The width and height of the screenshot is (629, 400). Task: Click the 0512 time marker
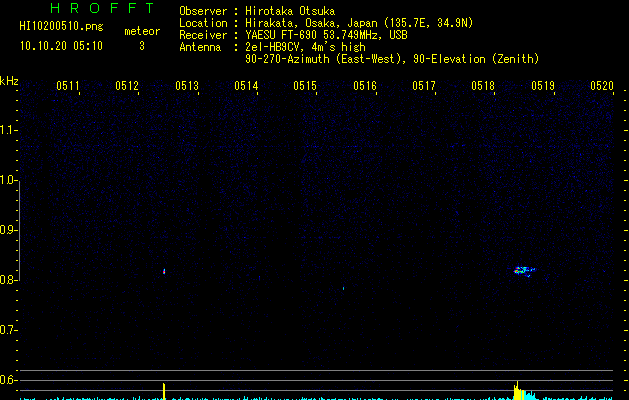(127, 86)
